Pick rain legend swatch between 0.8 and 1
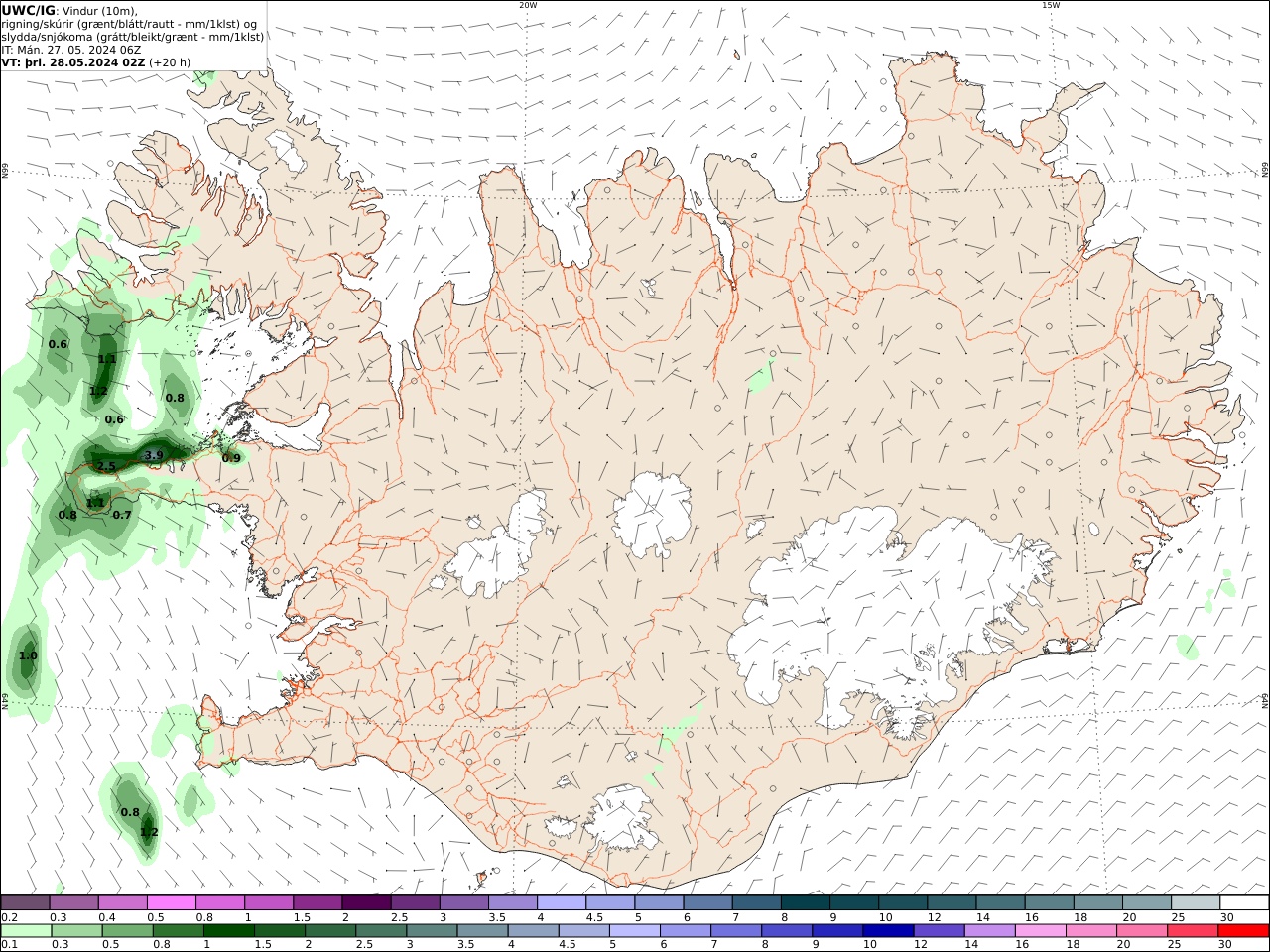The height and width of the screenshot is (952, 1270). (179, 930)
